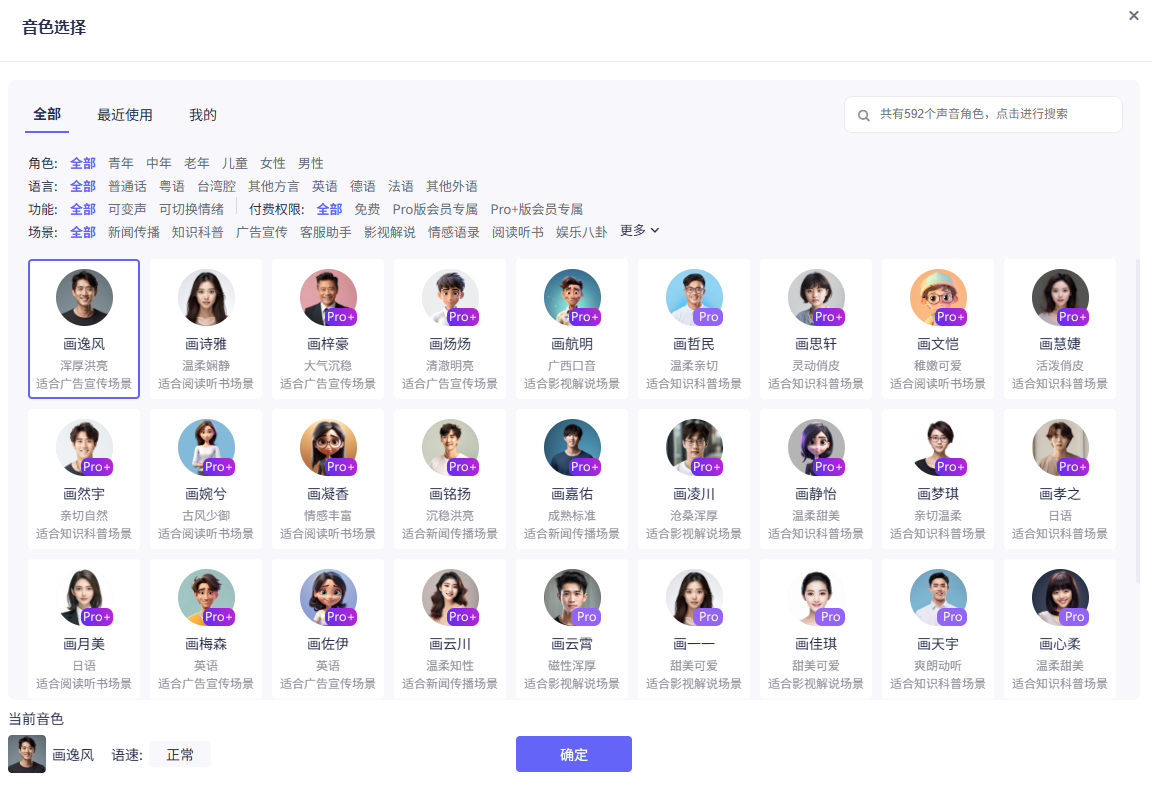1152x787 pixels.
Task: Open the 我的 tab
Action: [203, 115]
